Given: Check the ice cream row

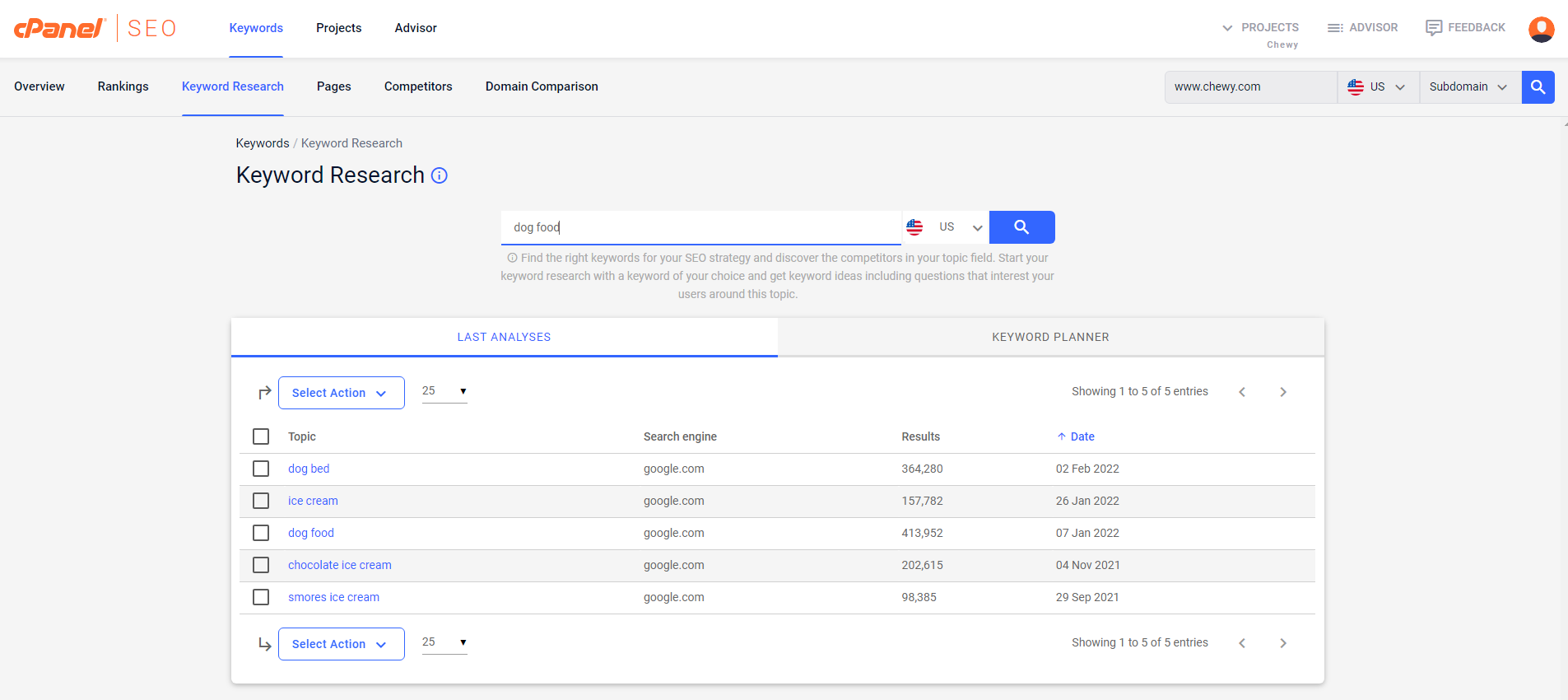Looking at the screenshot, I should [x=261, y=501].
